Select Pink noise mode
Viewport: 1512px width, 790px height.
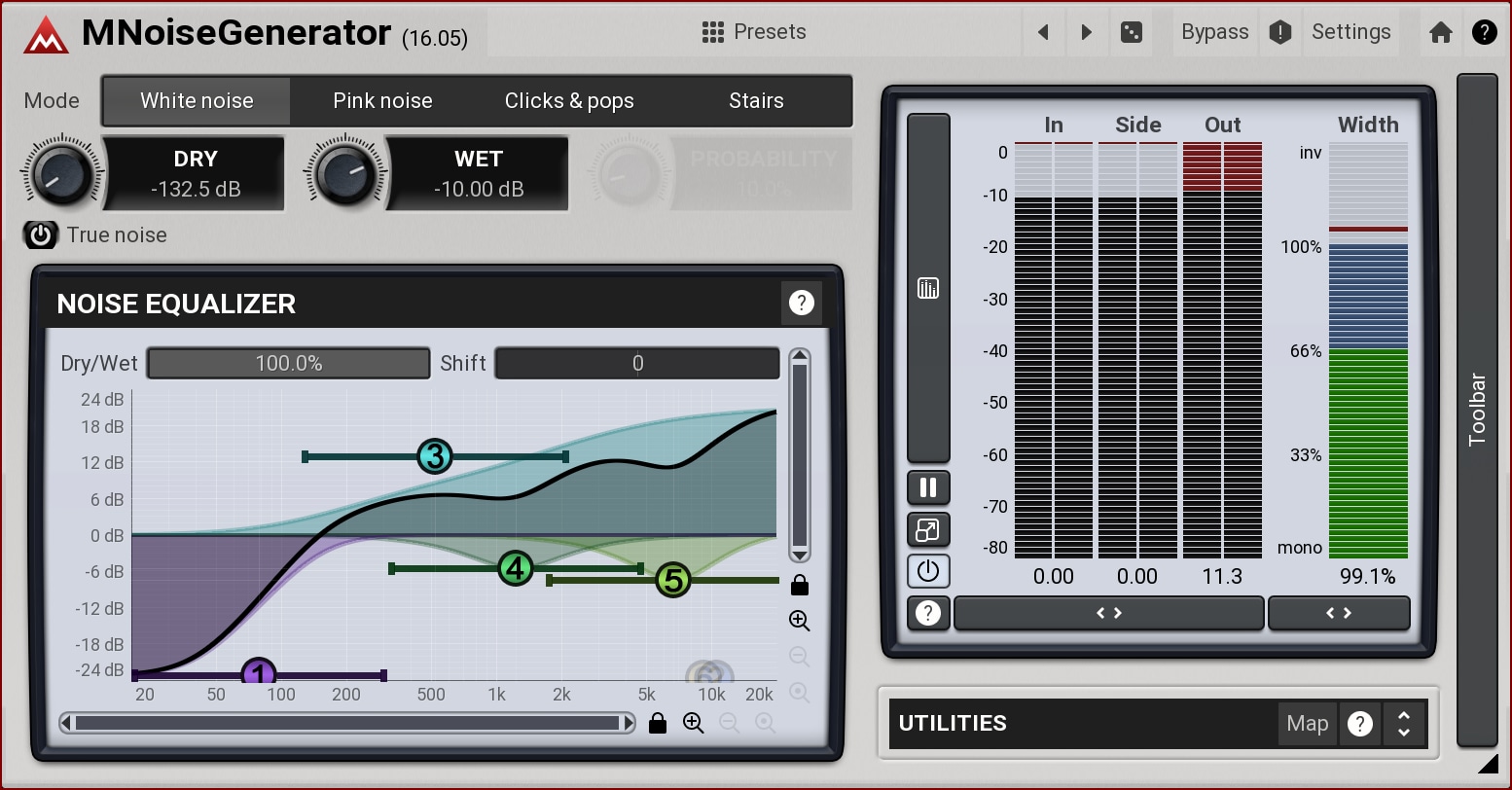click(x=382, y=101)
